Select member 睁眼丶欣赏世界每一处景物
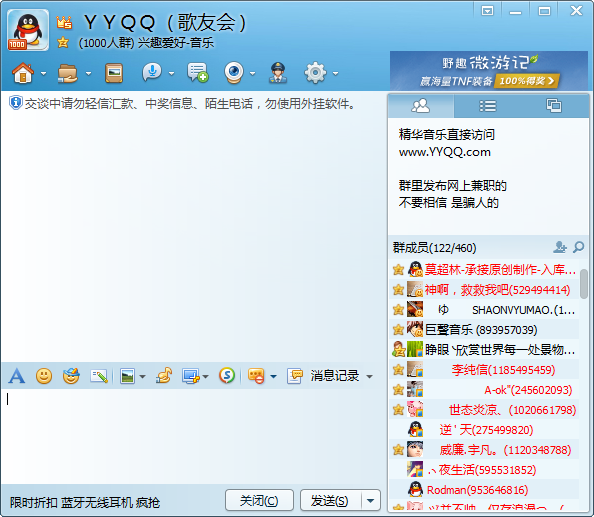Image resolution: width=594 pixels, height=517 pixels. coord(484,350)
